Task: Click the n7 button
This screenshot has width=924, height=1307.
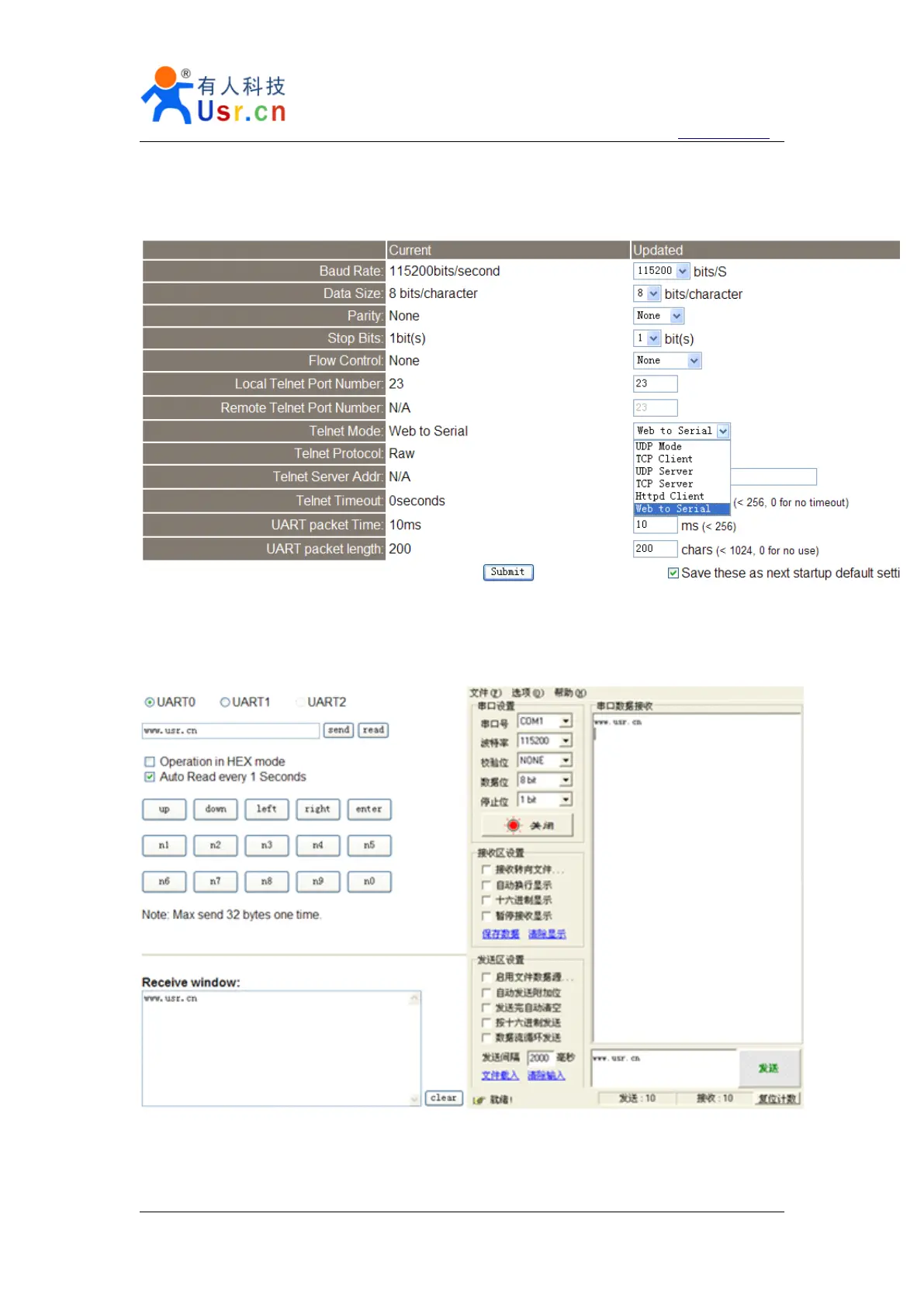Action: coord(215,882)
